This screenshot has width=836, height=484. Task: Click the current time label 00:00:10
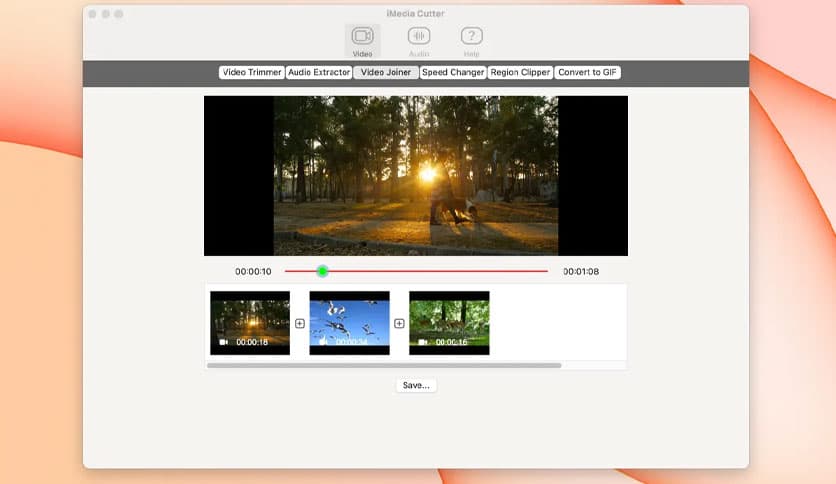(x=253, y=271)
